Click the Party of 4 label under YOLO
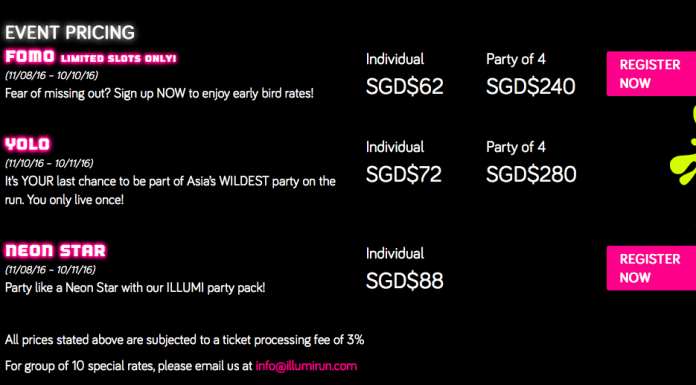This screenshot has width=696, height=385. tap(516, 147)
